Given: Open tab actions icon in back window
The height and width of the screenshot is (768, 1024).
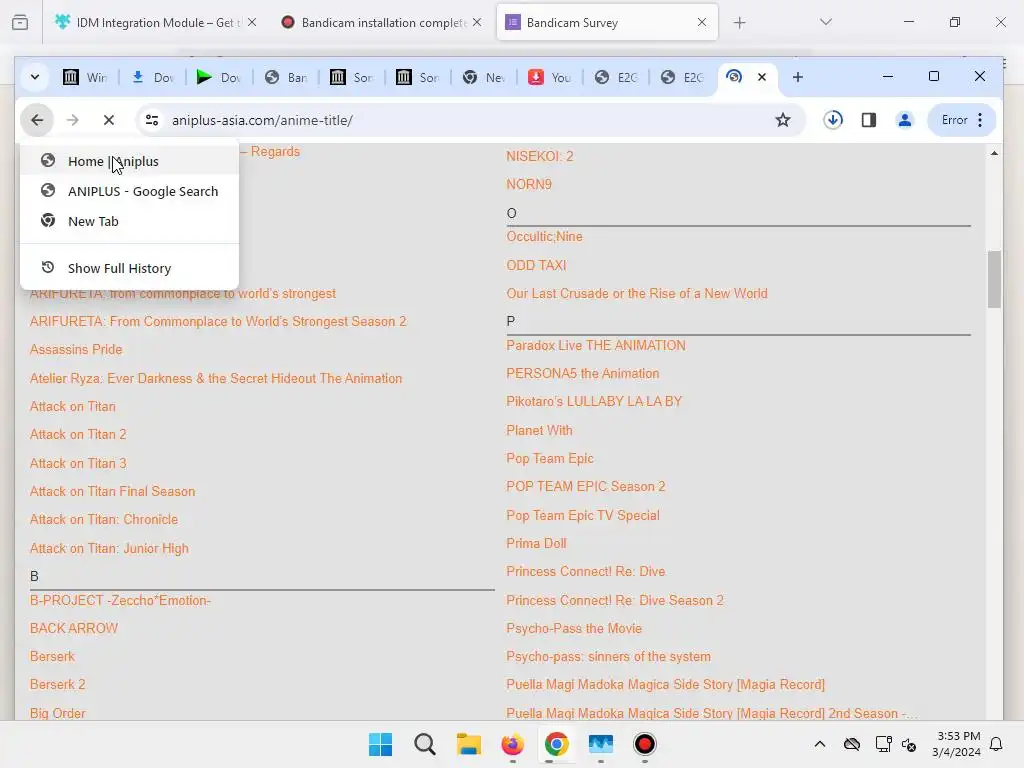Looking at the screenshot, I should pyautogui.click(x=20, y=23).
